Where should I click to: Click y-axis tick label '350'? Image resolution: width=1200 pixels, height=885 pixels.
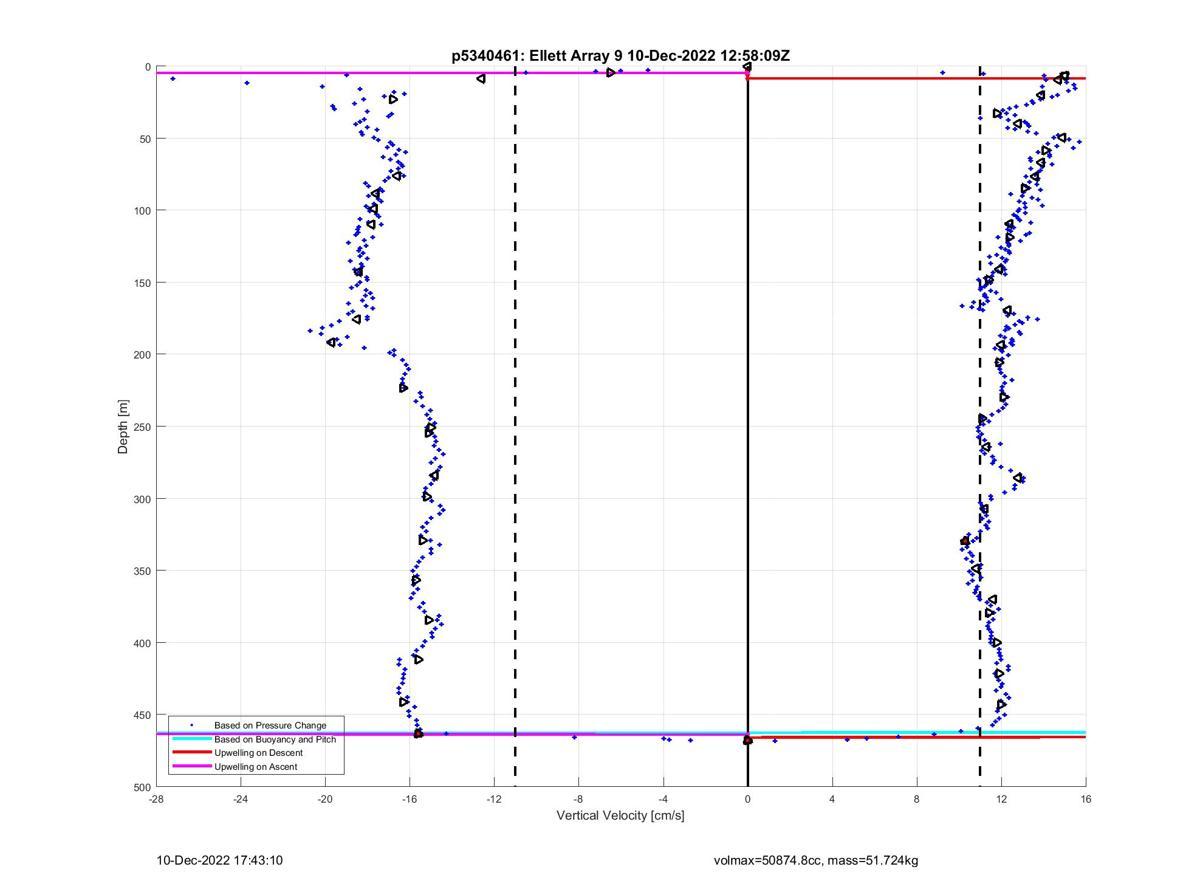[x=141, y=571]
